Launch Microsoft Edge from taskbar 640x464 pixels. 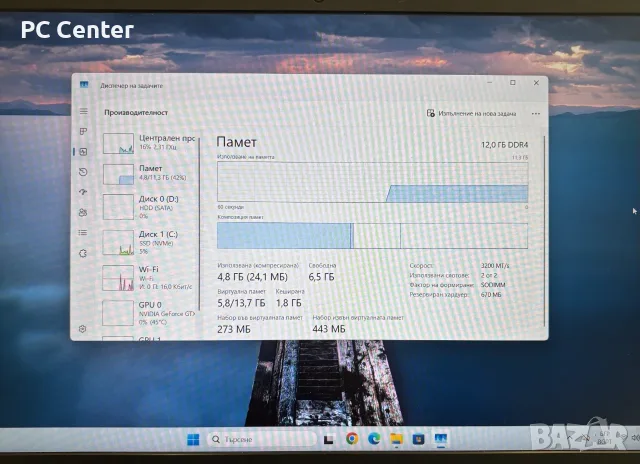374,439
